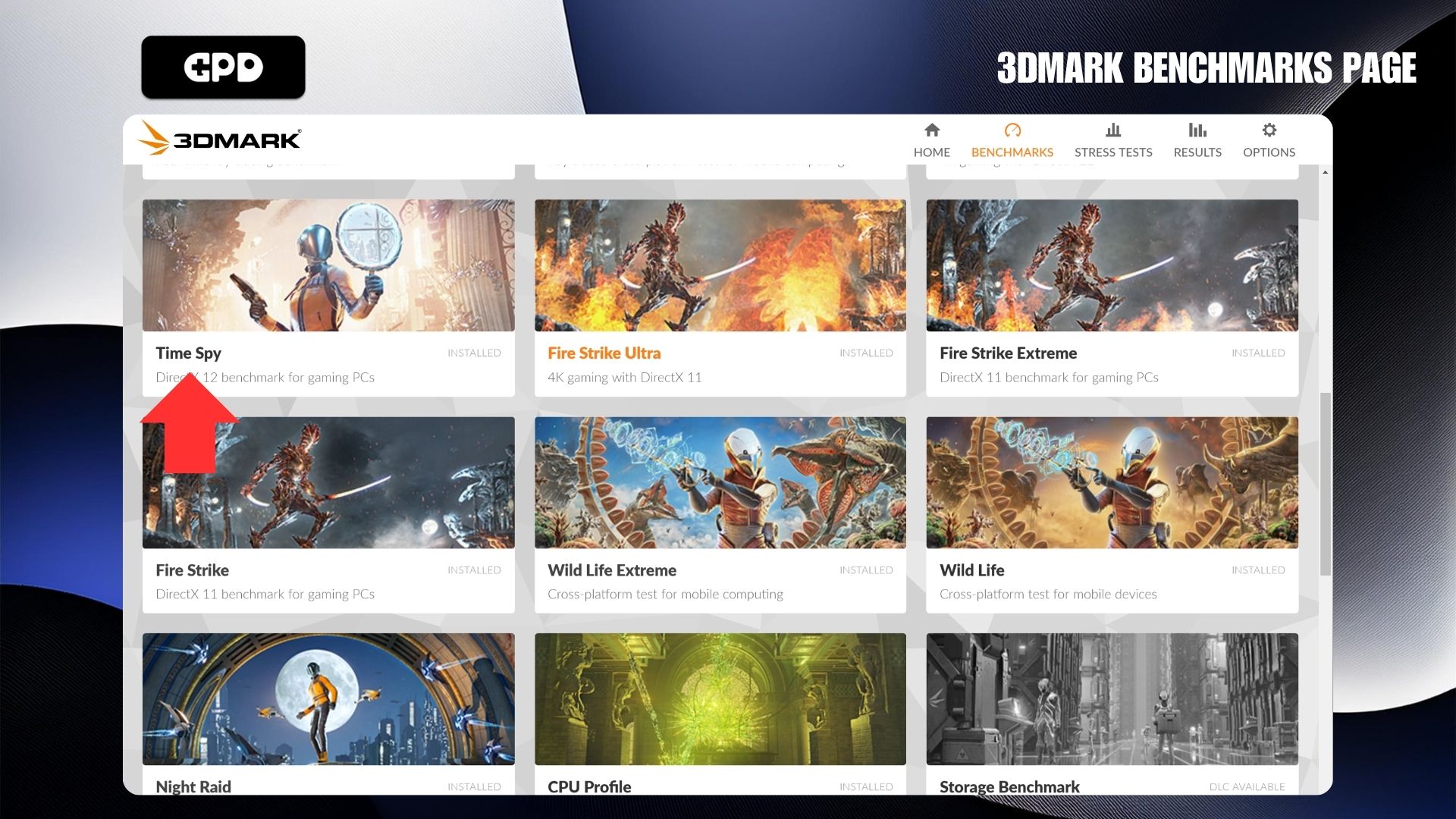The width and height of the screenshot is (1456, 819).
Task: Open Options gear icon
Action: point(1269,130)
